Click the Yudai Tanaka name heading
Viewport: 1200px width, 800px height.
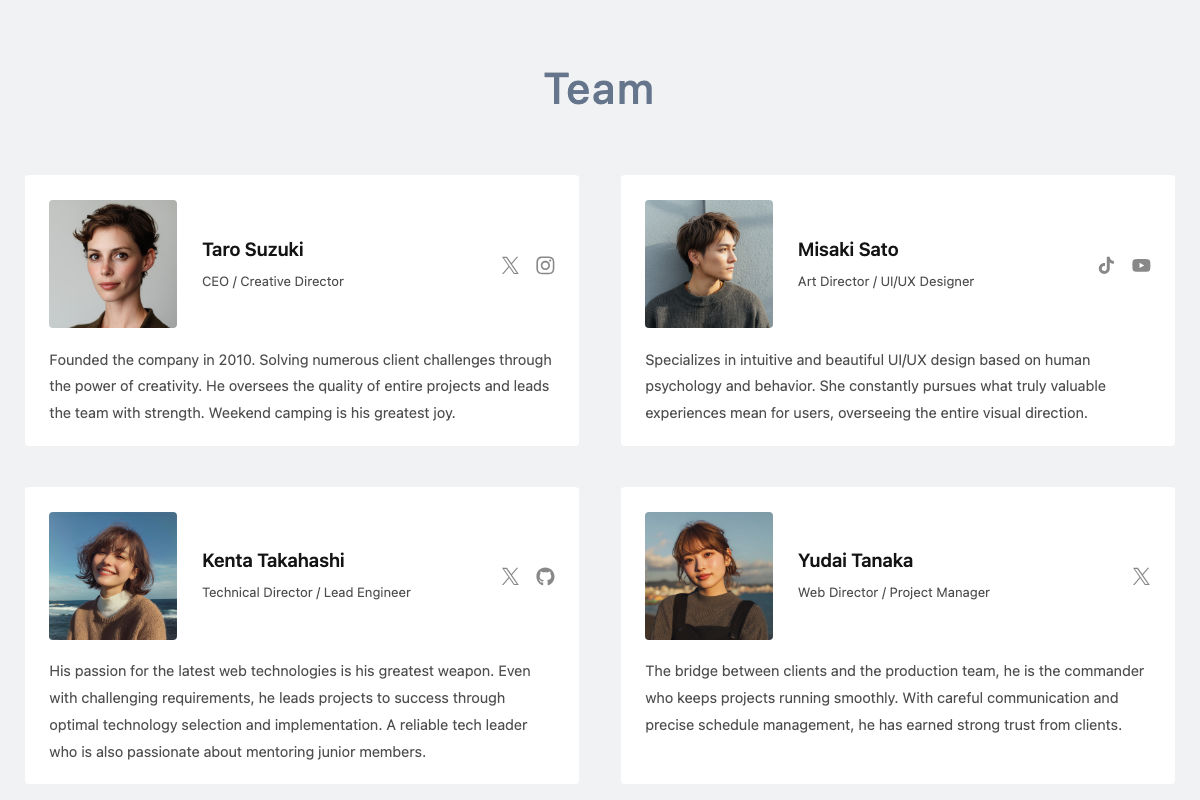tap(855, 560)
